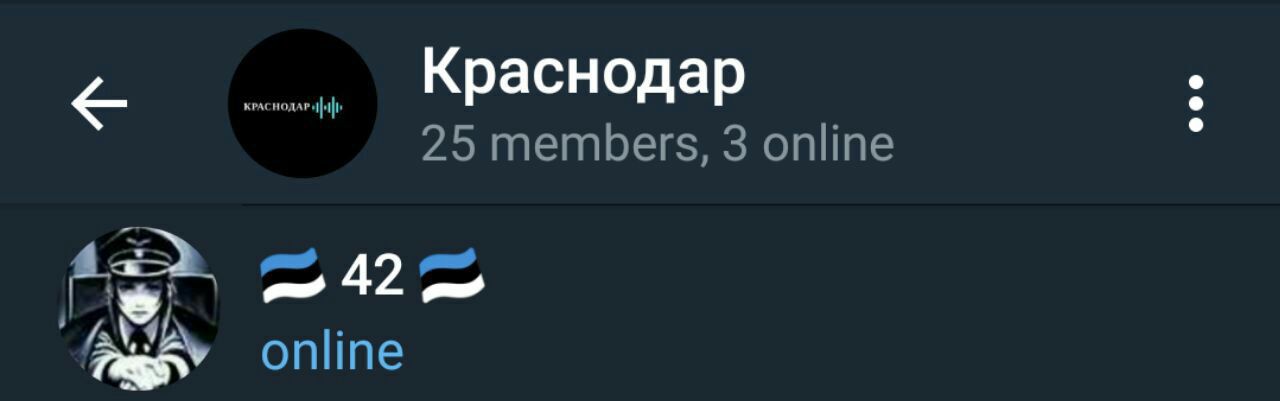Tap the Краснодар group avatar
The height and width of the screenshot is (401, 1280).
pos(302,103)
